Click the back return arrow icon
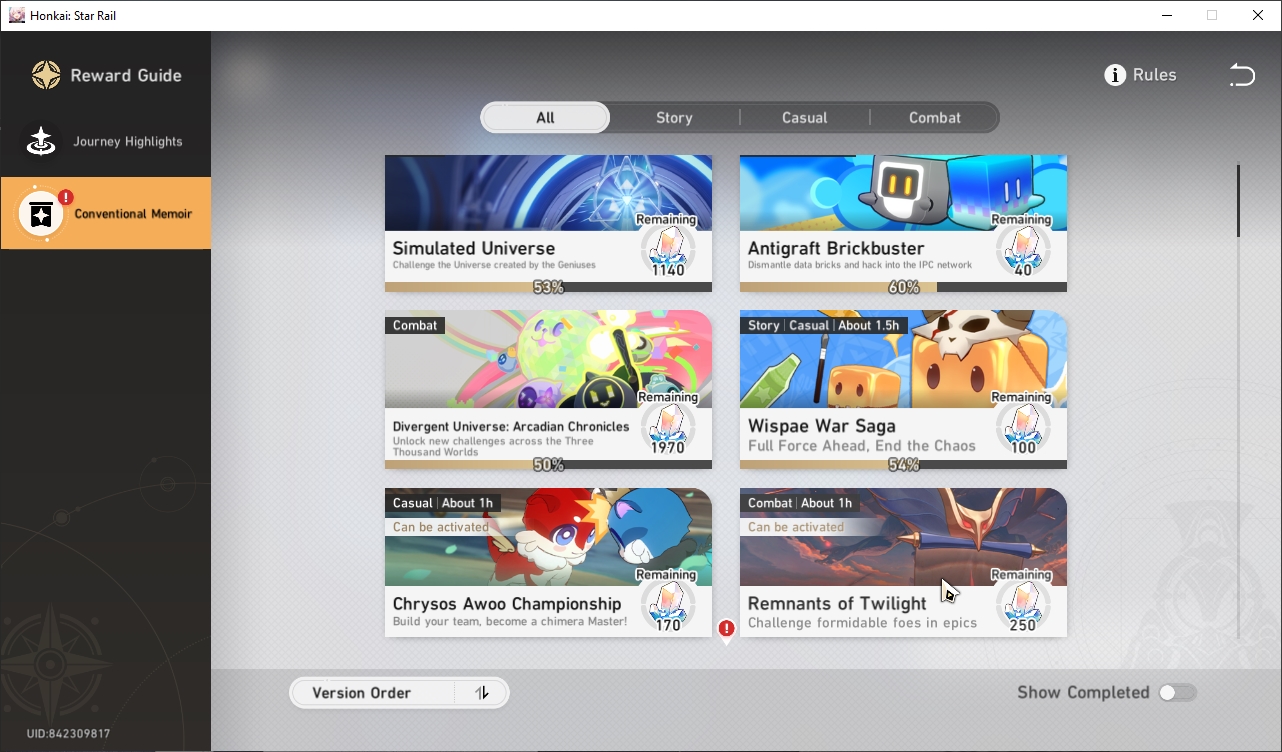 (x=1241, y=75)
